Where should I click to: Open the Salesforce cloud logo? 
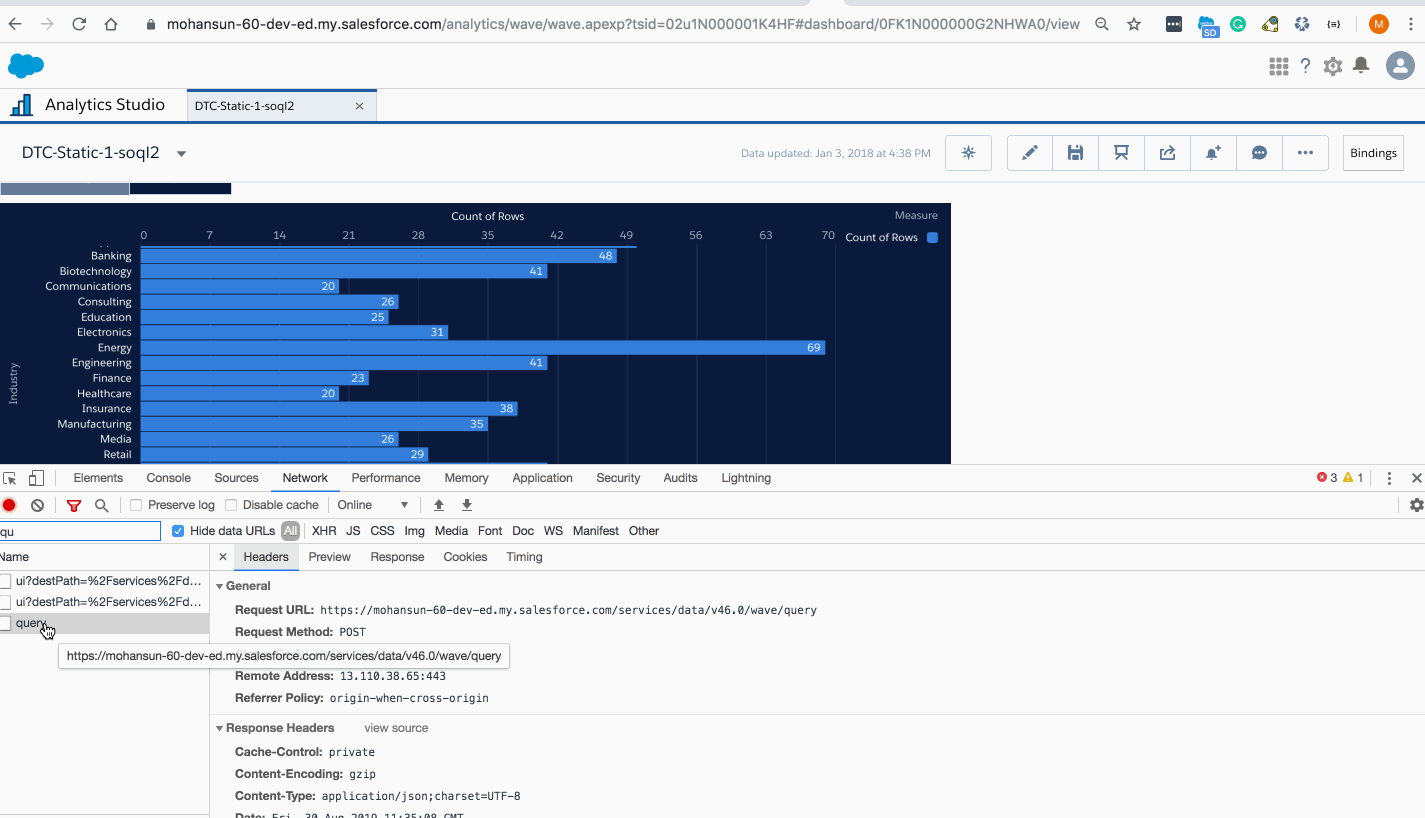[x=26, y=66]
